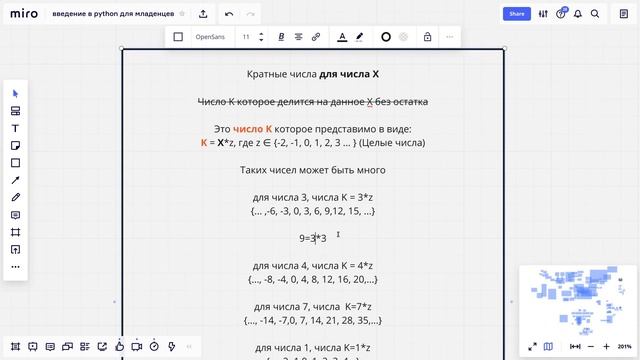The width and height of the screenshot is (640, 360).
Task: Click line для числа 7, числа K=7*z
Action: [x=313, y=307]
